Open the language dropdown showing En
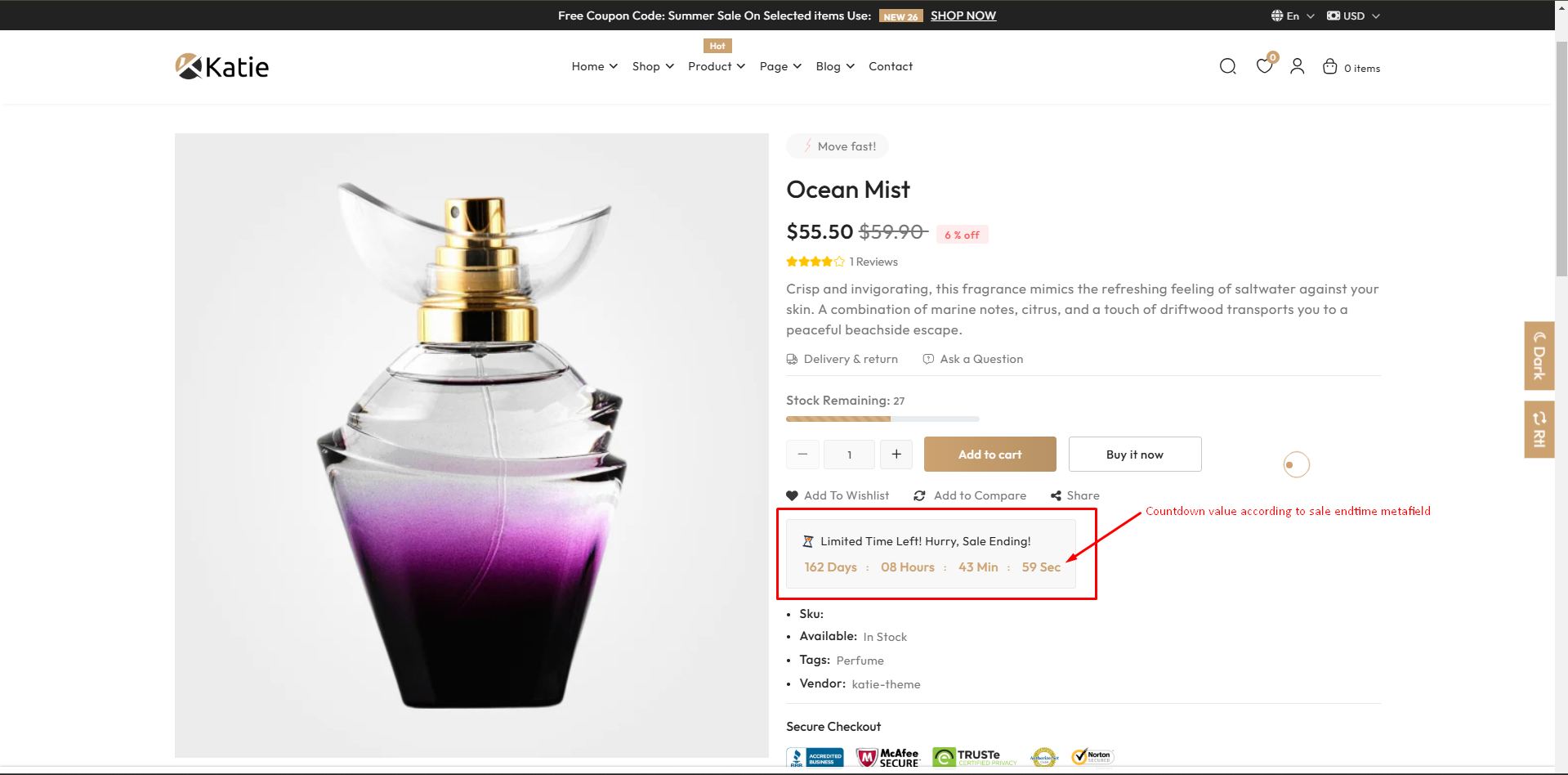 pyautogui.click(x=1291, y=15)
